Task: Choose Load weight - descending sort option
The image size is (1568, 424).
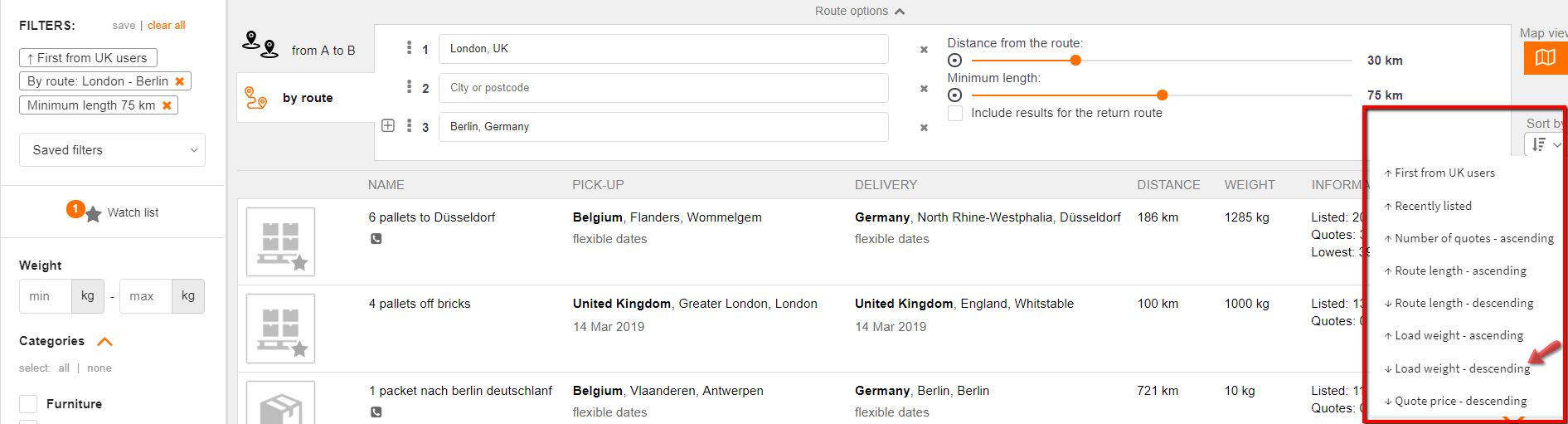Action: tap(1462, 368)
